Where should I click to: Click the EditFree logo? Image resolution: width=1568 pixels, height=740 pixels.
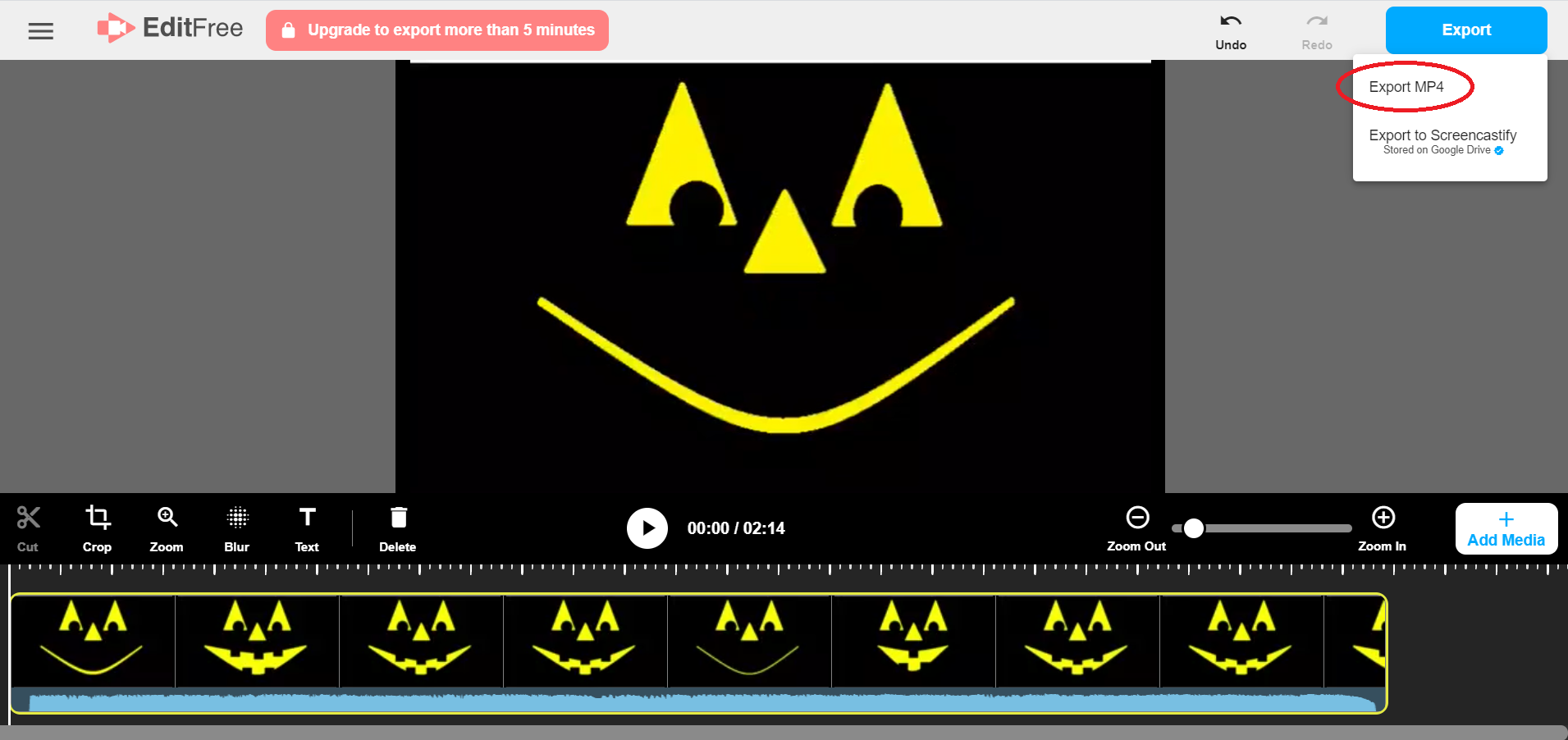pos(169,27)
